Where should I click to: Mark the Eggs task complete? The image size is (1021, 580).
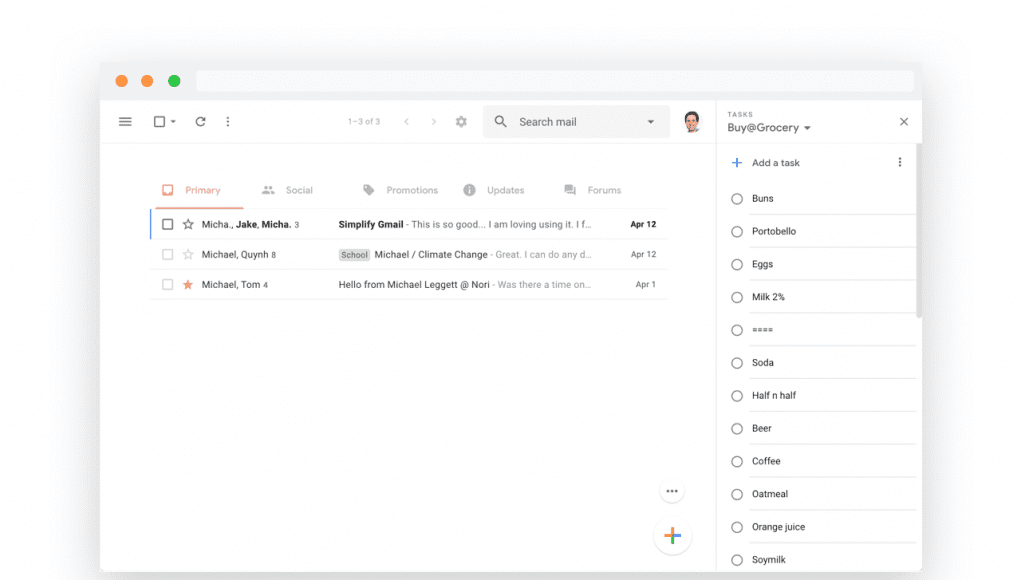pos(736,265)
